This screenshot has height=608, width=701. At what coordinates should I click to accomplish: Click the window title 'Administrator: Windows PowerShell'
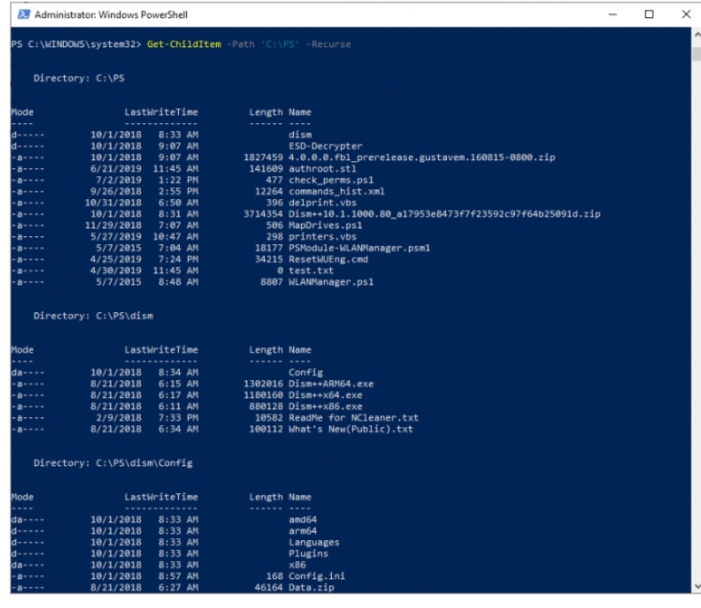click(111, 15)
